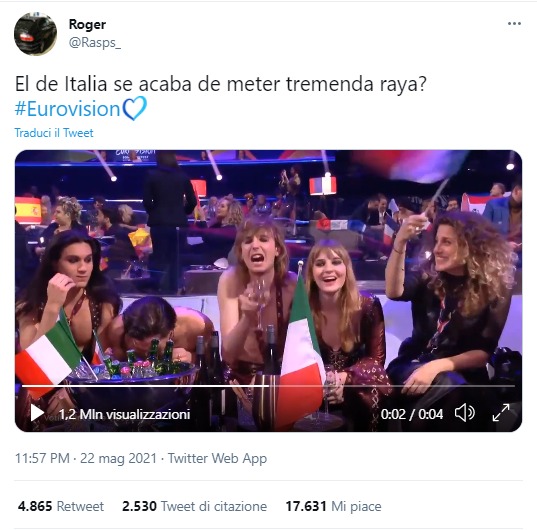Click the 1,2 Mln visualizzazioni counter

click(x=125, y=414)
